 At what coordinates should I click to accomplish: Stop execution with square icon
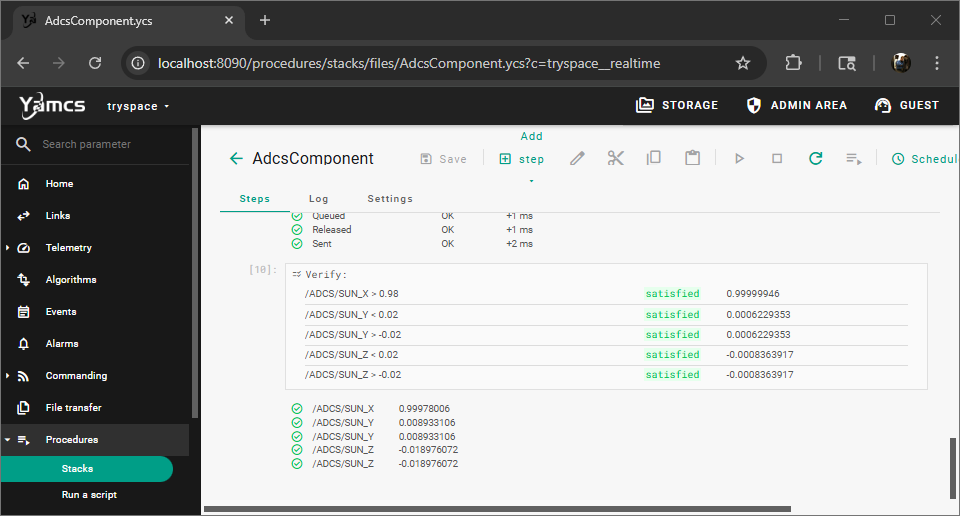point(777,159)
